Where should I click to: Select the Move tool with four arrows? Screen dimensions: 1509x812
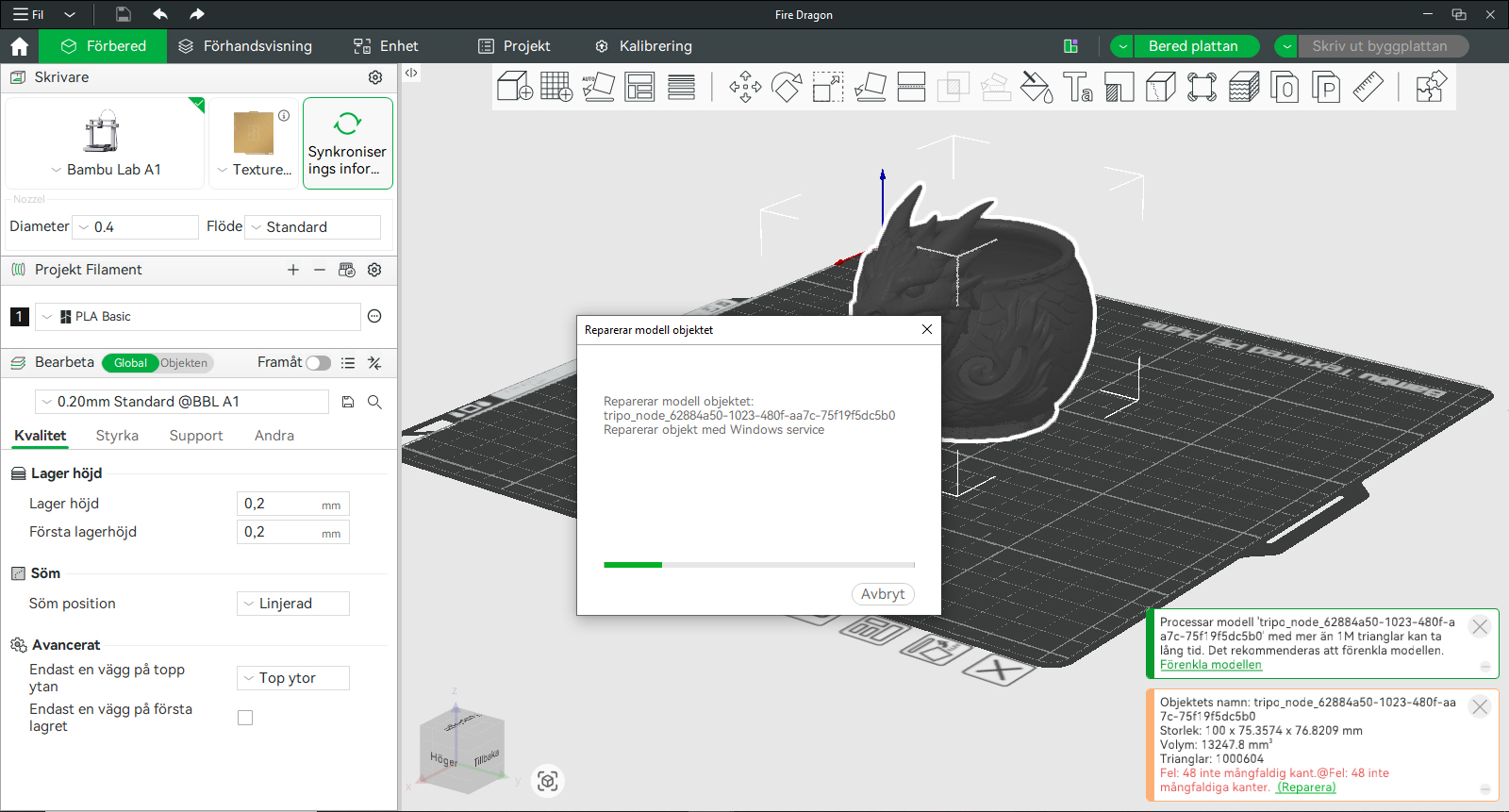tap(745, 87)
